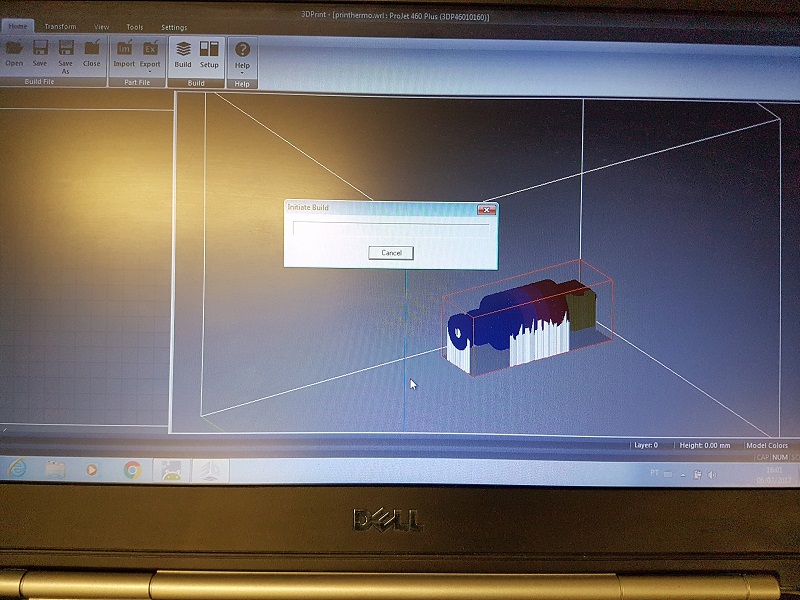Open the taskbar clock and date
The height and width of the screenshot is (600, 800).
774,476
